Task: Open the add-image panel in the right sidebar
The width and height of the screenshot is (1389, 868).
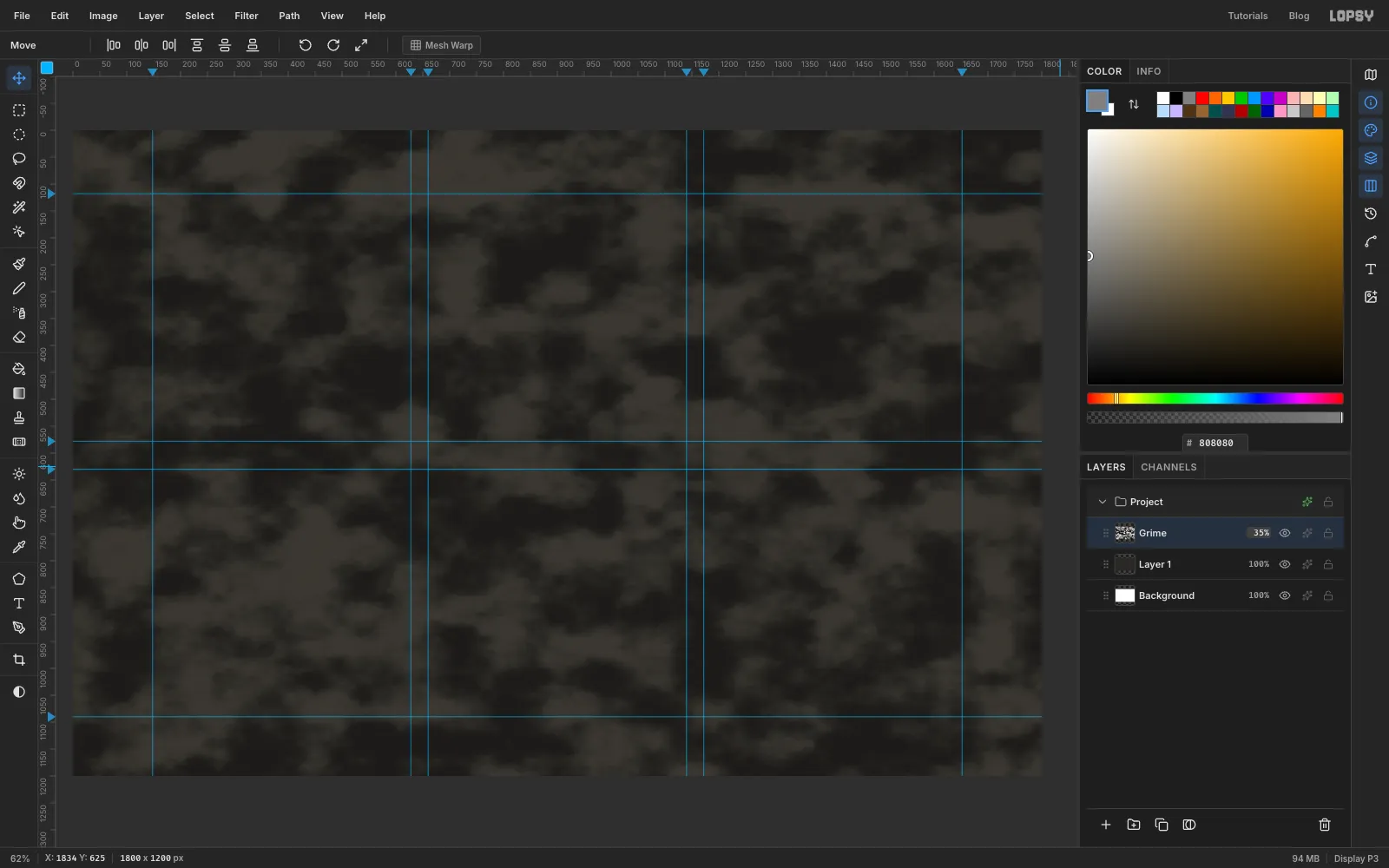Action: click(x=1371, y=297)
